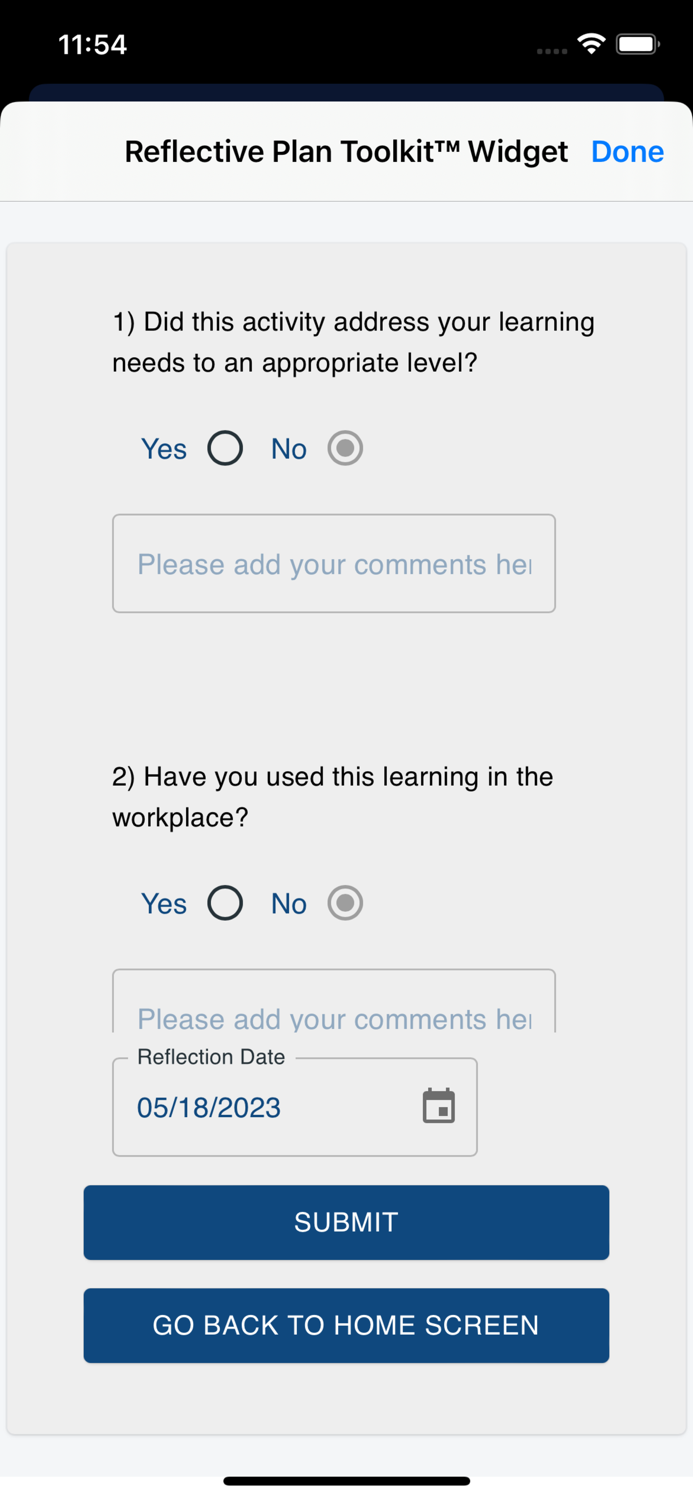Tap the battery level indicator

[x=637, y=43]
